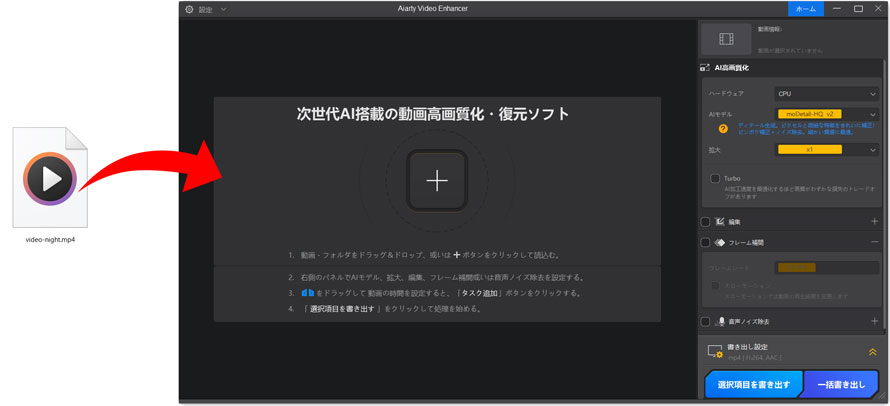
Task: Open the フレームレート dropdown field
Action: pos(826,267)
